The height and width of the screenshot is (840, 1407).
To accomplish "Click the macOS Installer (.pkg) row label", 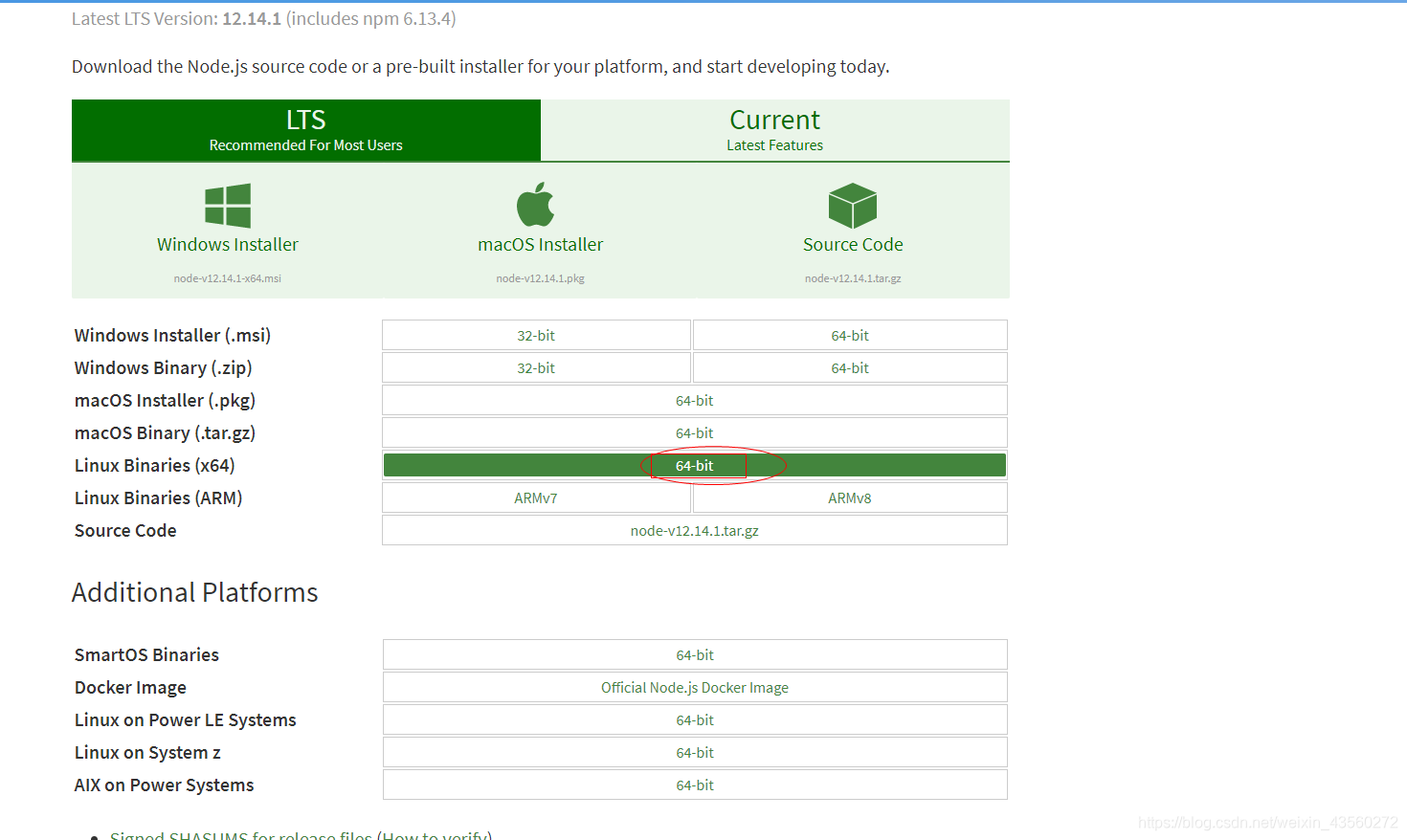I will 165,401.
